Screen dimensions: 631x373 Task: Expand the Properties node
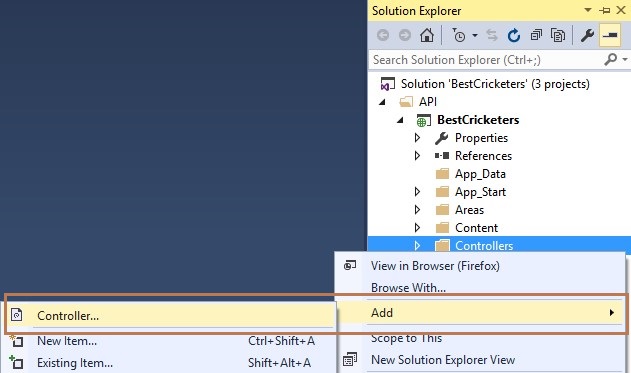pyautogui.click(x=417, y=138)
